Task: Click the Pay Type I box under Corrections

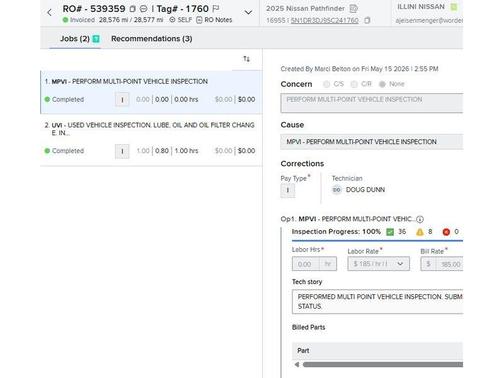Action: pos(287,191)
